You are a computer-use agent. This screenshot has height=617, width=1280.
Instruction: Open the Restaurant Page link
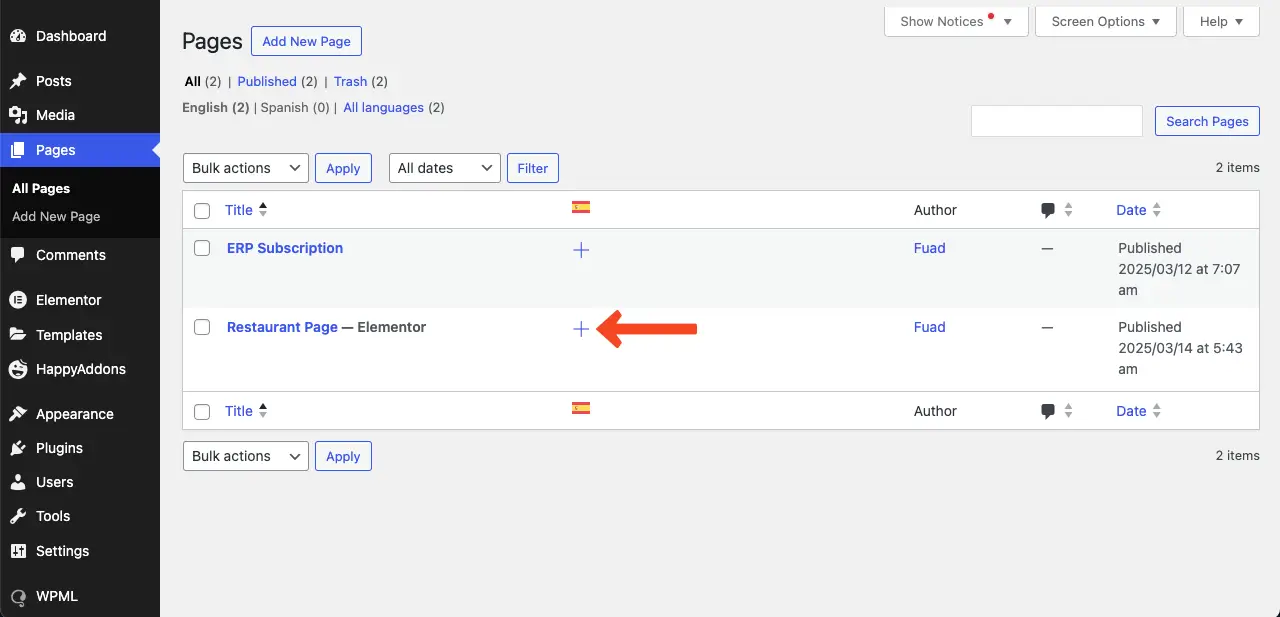(x=282, y=327)
